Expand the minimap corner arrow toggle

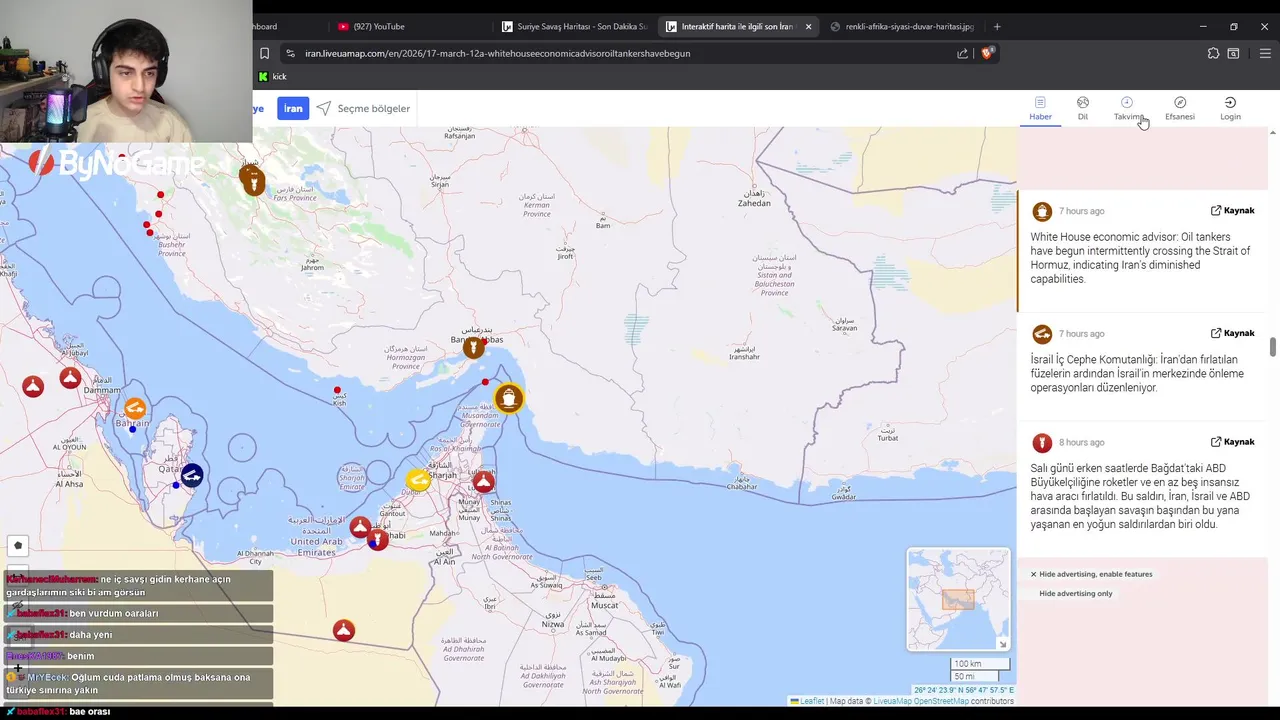(1002, 643)
